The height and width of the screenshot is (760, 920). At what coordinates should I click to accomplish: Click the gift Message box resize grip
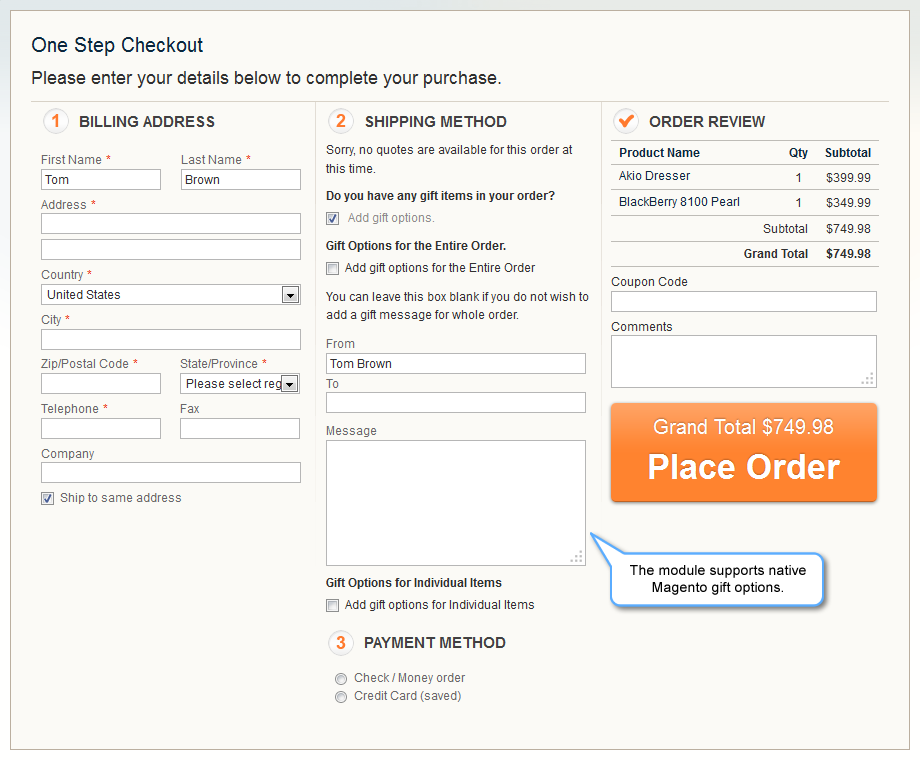click(x=577, y=557)
